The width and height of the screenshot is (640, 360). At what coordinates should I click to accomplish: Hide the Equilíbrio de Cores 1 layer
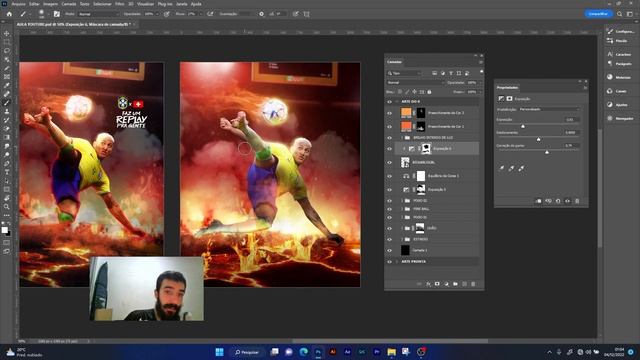[x=389, y=176]
